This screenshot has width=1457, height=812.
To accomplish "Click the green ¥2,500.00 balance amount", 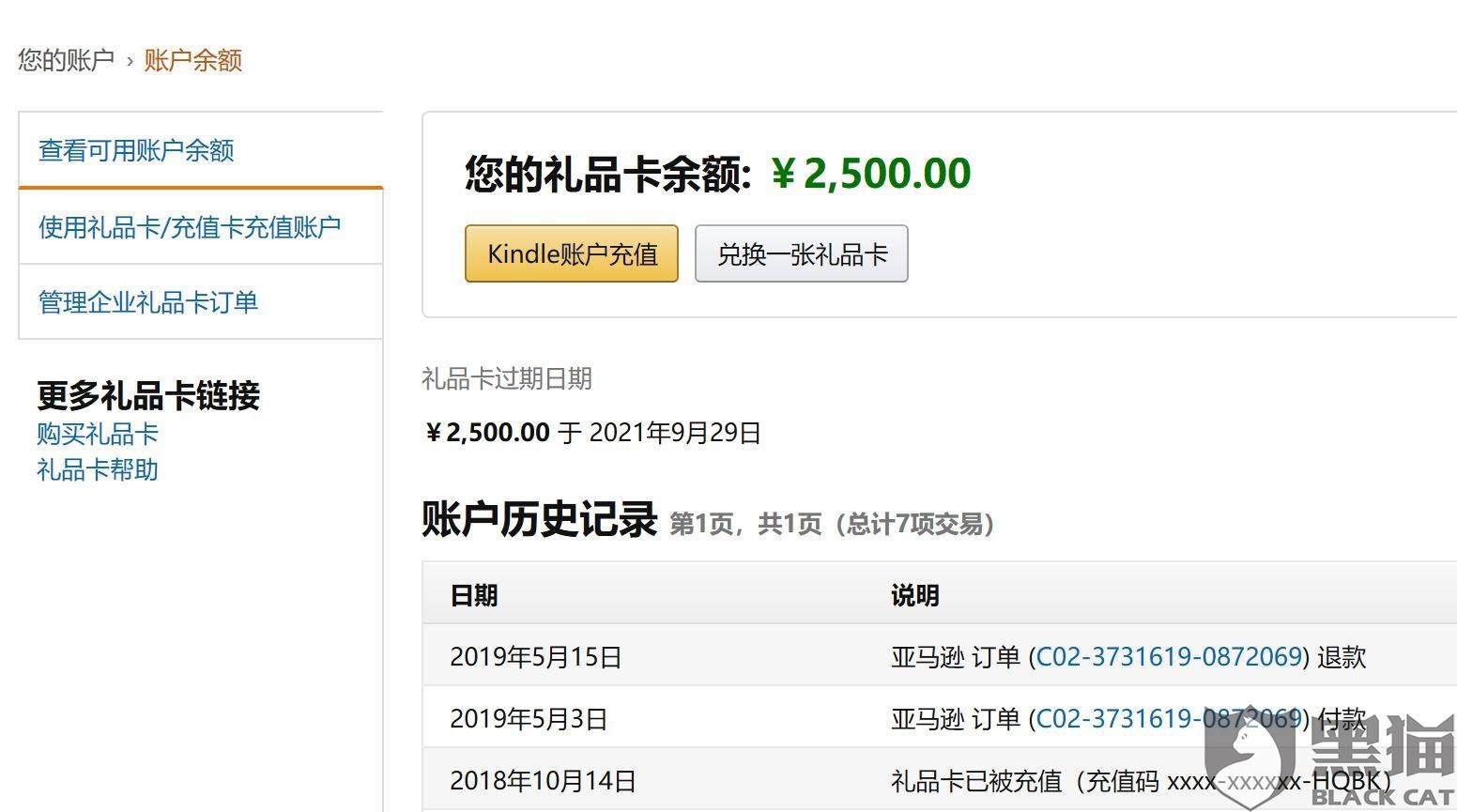I will click(871, 174).
